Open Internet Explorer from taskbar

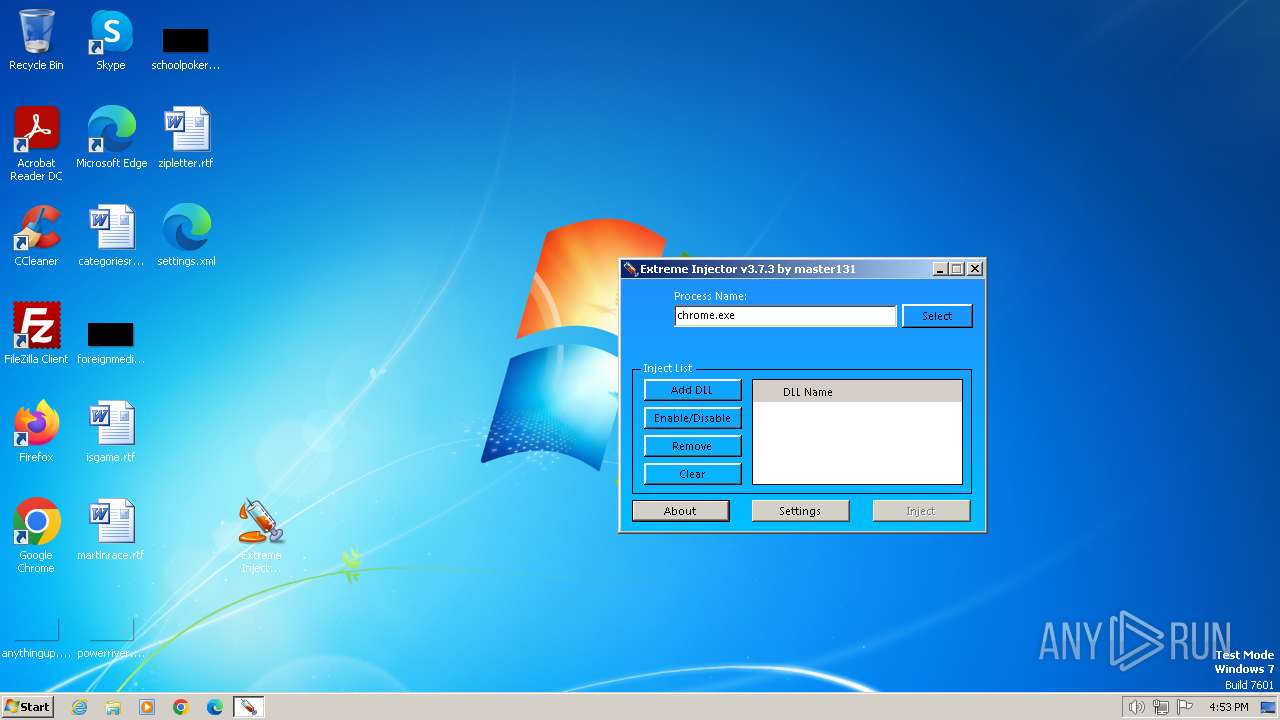79,707
